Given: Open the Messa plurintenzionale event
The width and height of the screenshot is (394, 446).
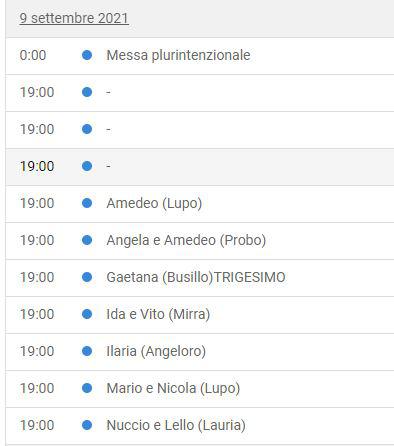Looking at the screenshot, I should [178, 55].
